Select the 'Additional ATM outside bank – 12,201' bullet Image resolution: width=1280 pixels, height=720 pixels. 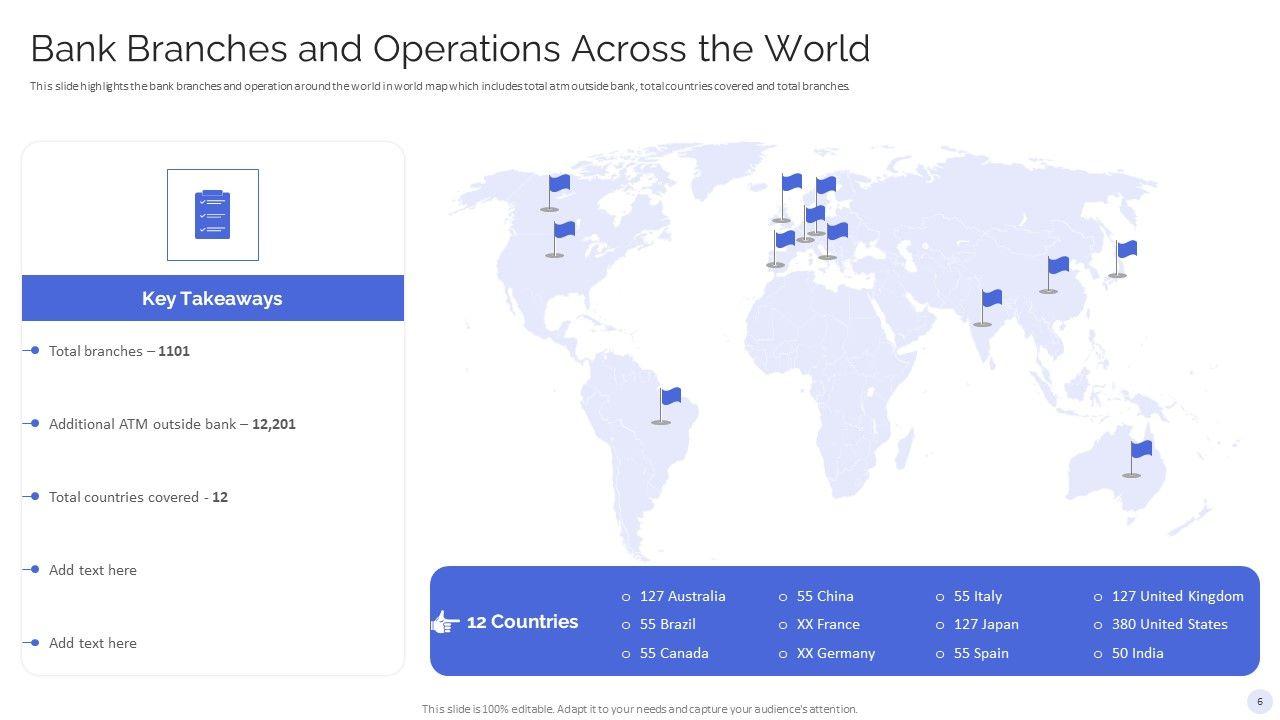coord(172,424)
